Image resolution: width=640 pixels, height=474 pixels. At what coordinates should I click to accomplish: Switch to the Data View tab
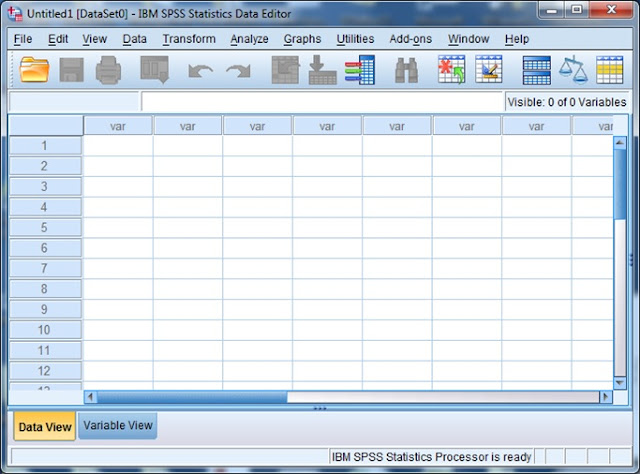45,427
